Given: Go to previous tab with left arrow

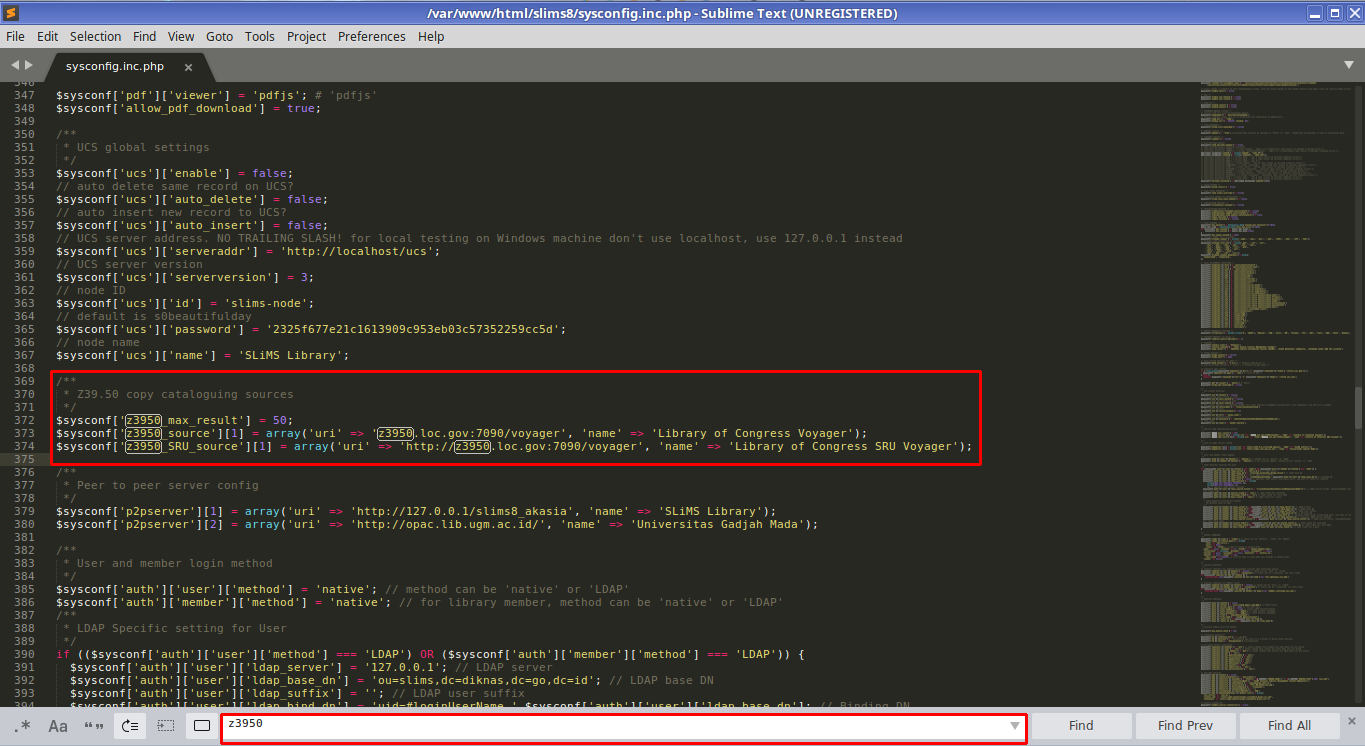Looking at the screenshot, I should tap(15, 65).
